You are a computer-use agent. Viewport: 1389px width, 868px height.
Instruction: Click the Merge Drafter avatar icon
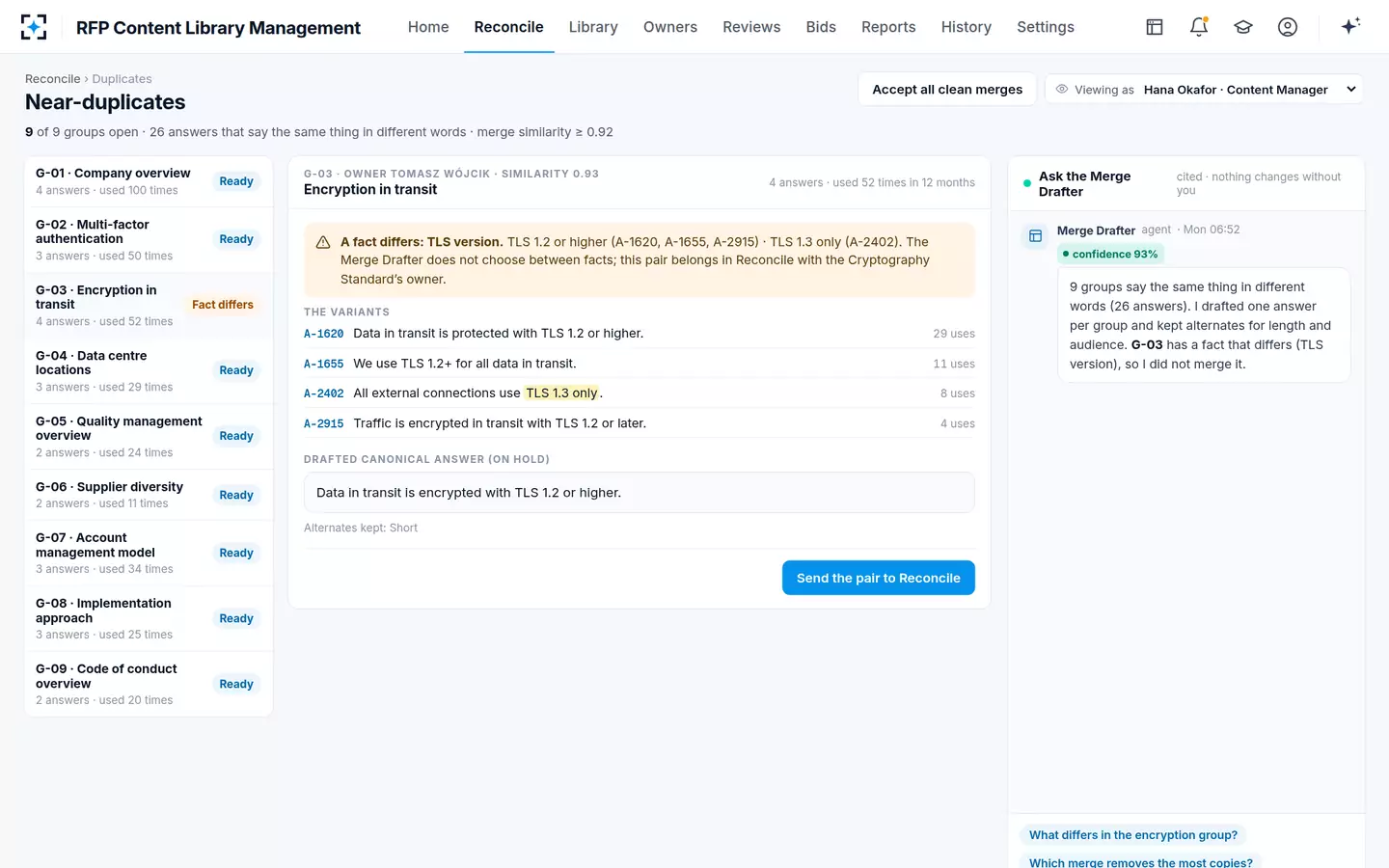[x=1035, y=235]
